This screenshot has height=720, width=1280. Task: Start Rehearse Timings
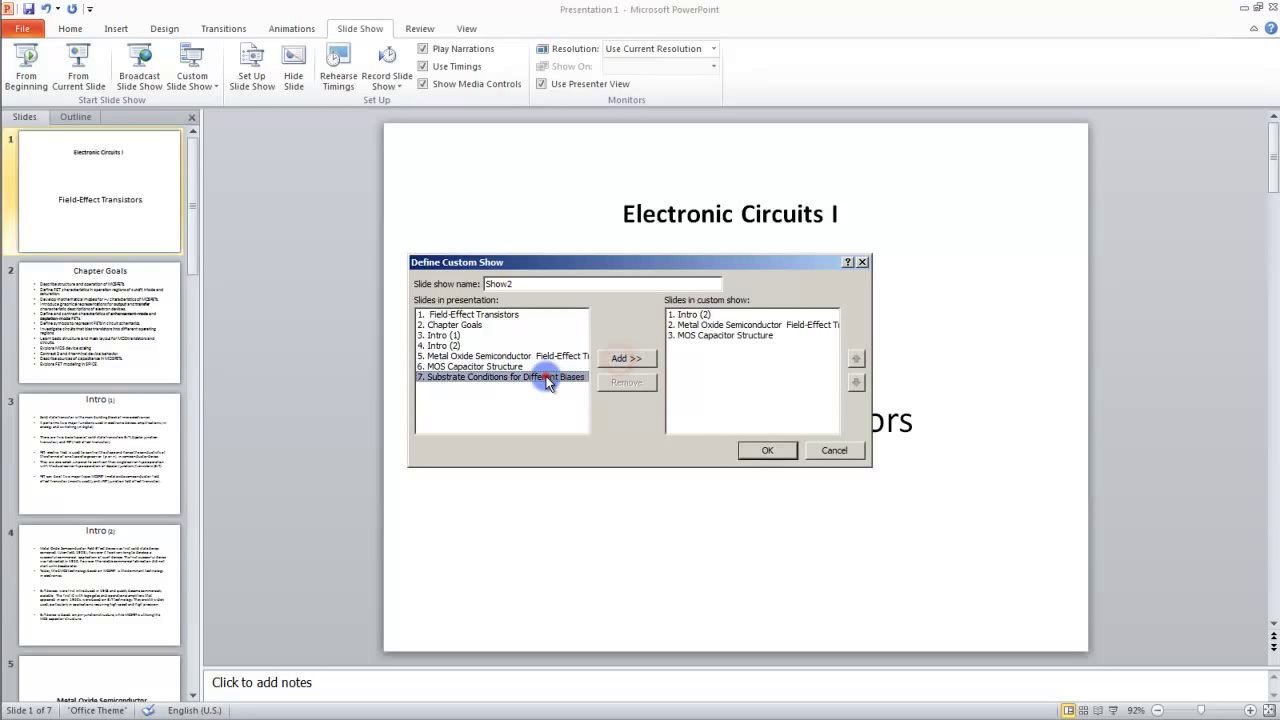(x=338, y=67)
